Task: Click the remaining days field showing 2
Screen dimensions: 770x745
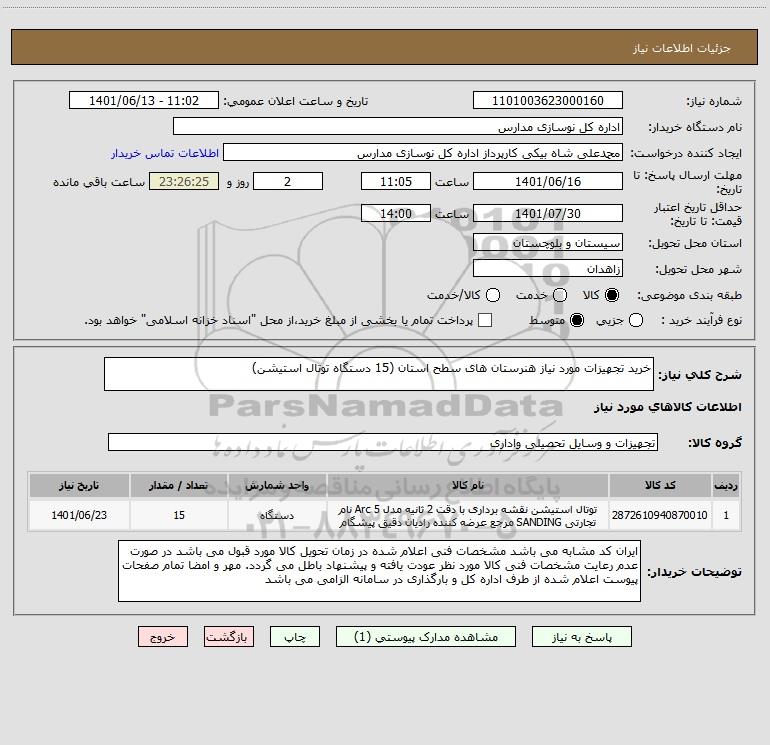Action: point(288,181)
